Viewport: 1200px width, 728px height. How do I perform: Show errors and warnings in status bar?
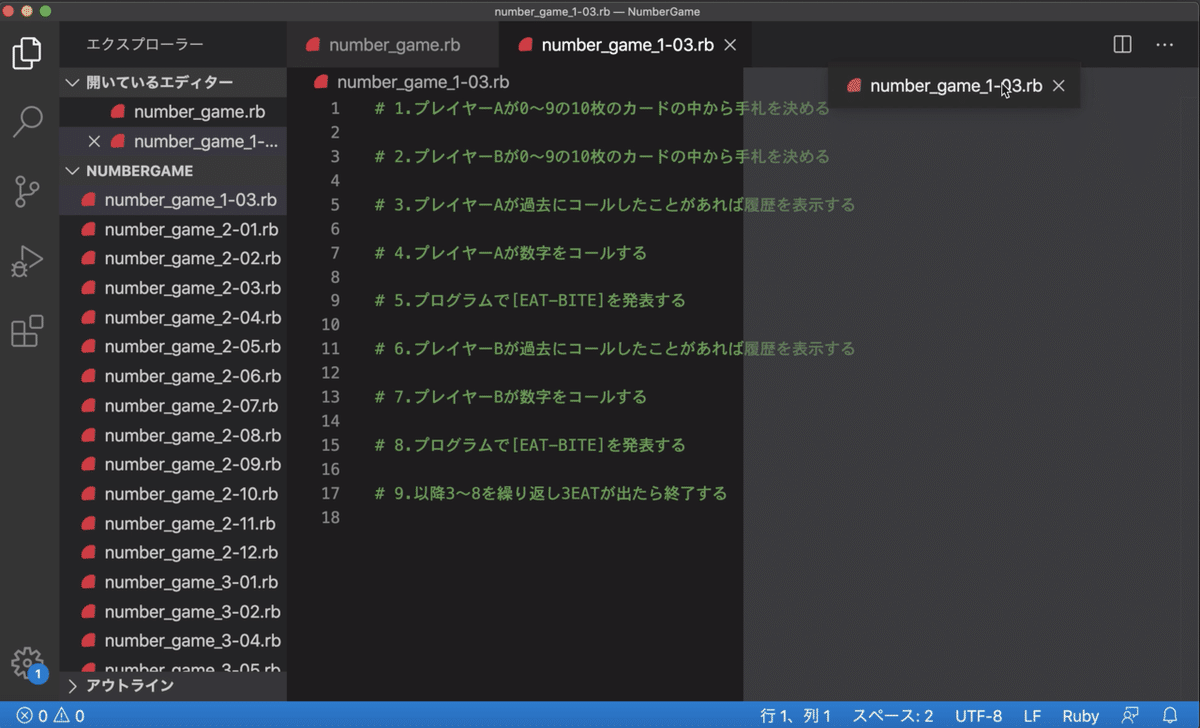click(x=50, y=716)
